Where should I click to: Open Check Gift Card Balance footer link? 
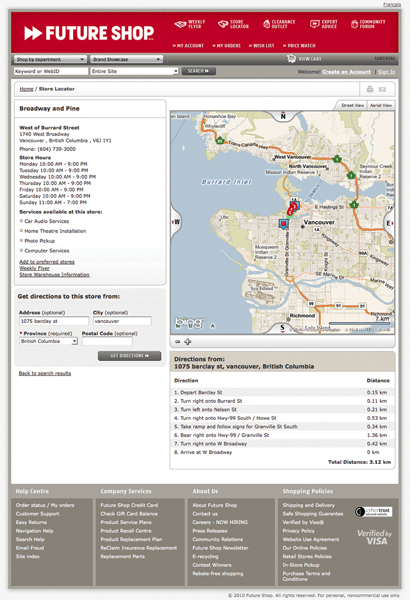click(x=129, y=514)
